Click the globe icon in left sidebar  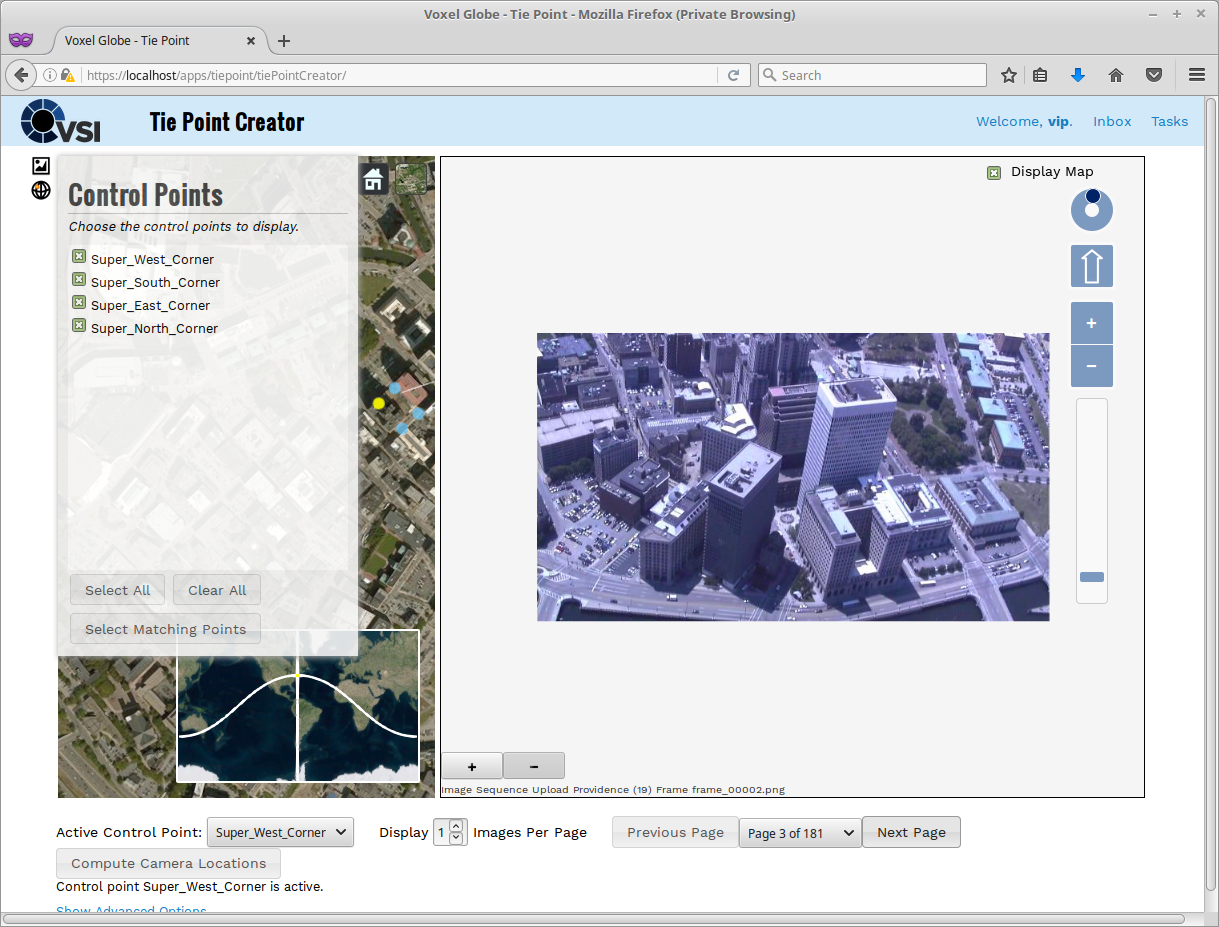click(x=41, y=190)
